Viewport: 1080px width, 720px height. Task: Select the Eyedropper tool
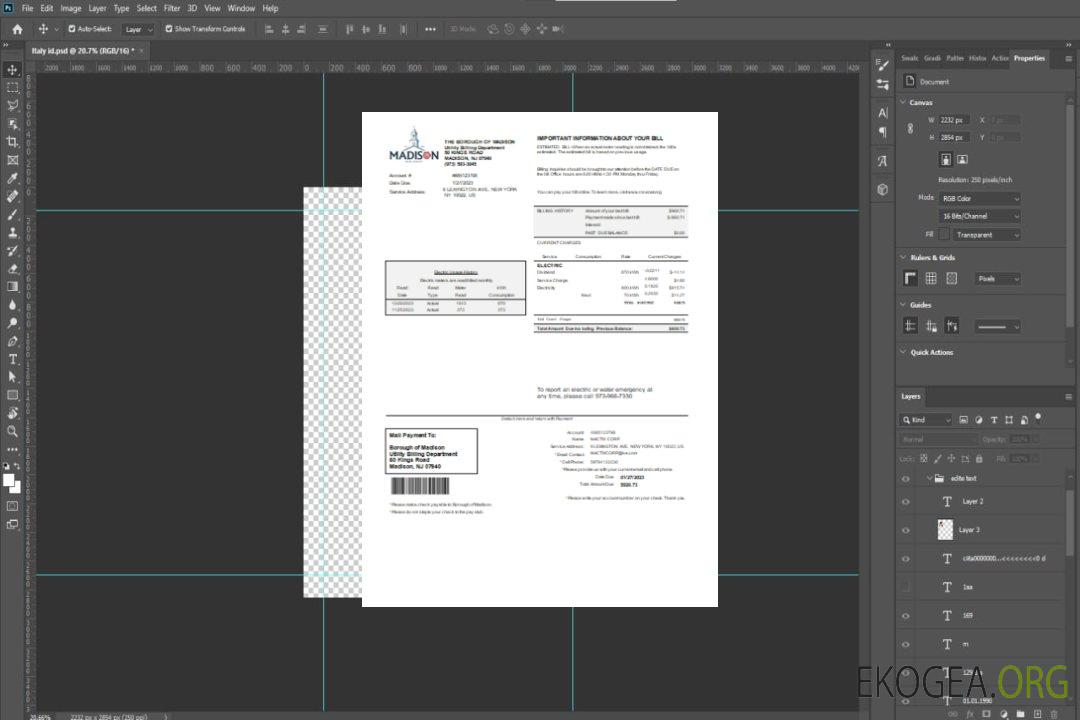pos(12,178)
